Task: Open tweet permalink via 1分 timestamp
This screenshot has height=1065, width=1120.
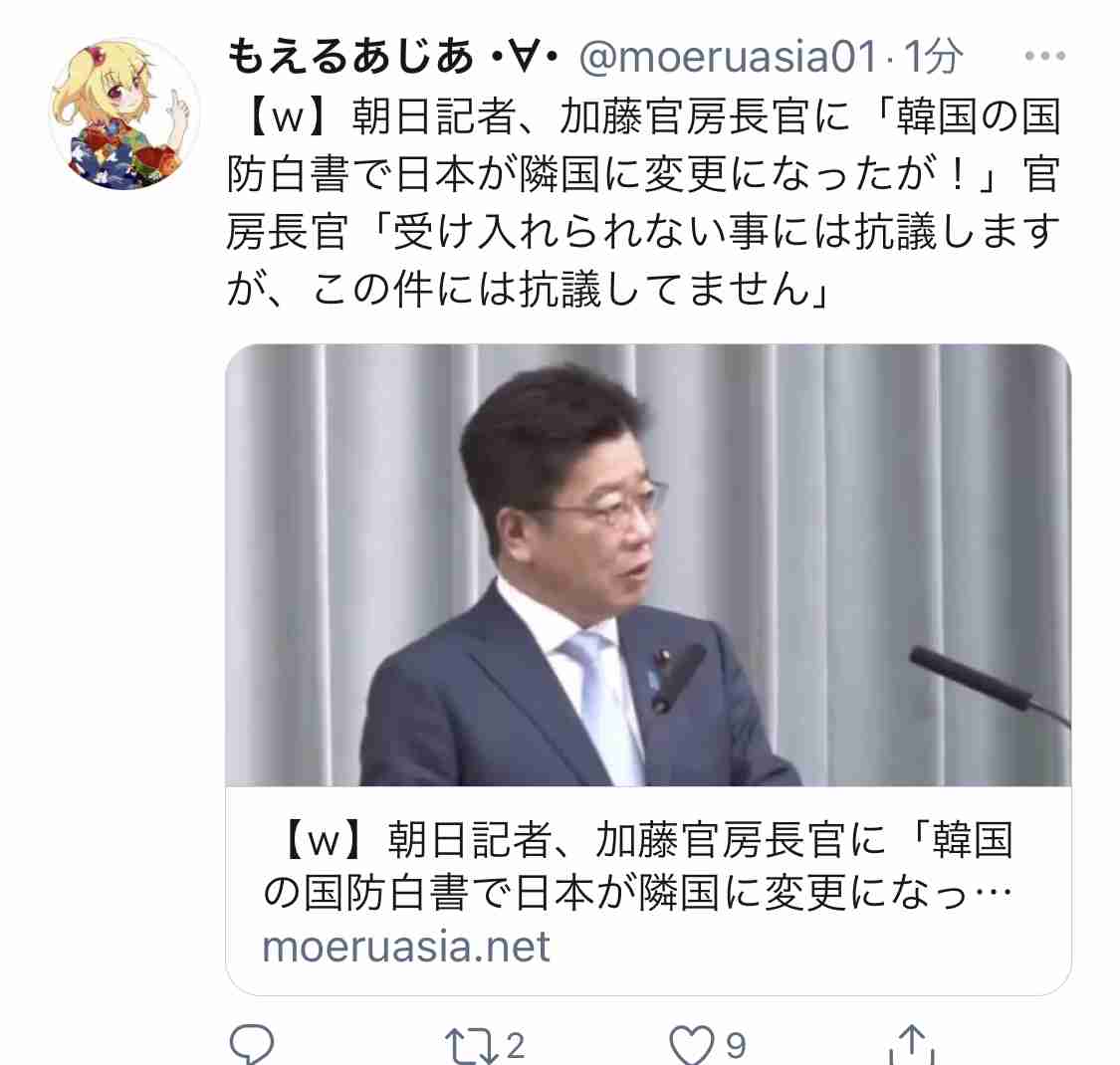Action: click(x=934, y=56)
